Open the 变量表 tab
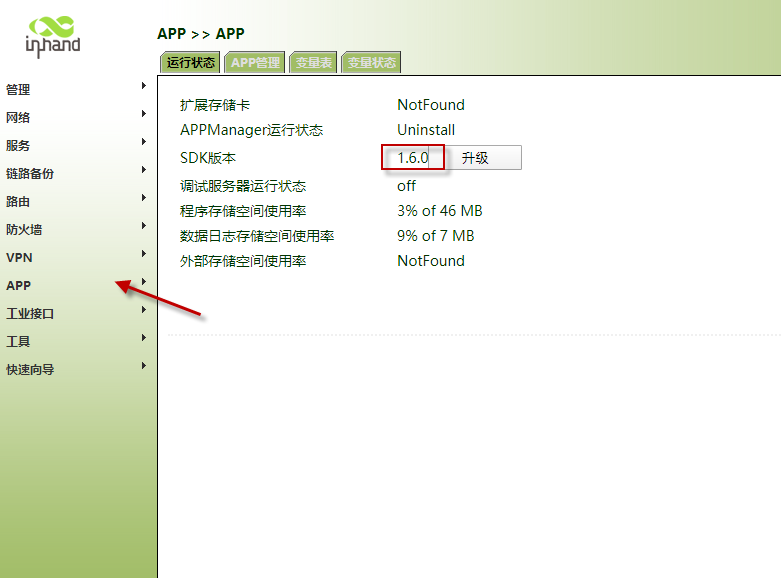Viewport: 781px width, 578px height. click(x=313, y=63)
